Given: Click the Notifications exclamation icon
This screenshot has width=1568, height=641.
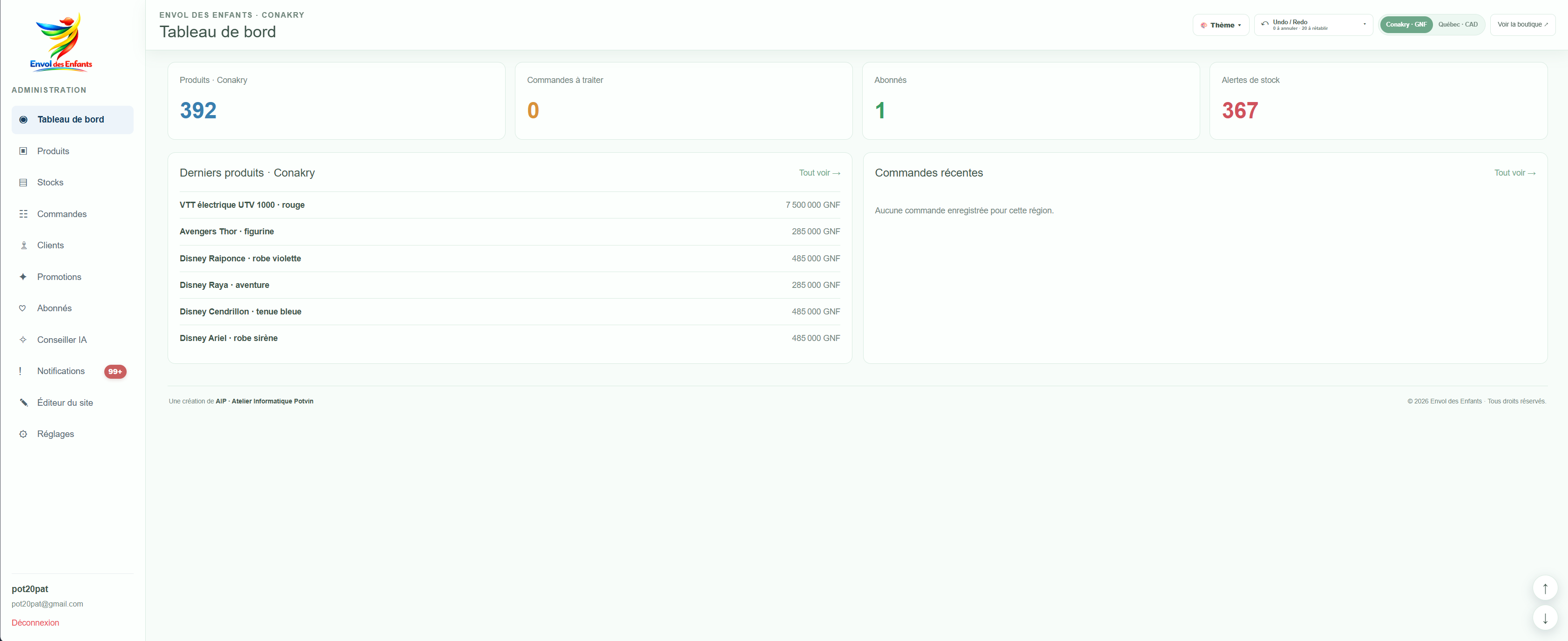Looking at the screenshot, I should point(20,371).
